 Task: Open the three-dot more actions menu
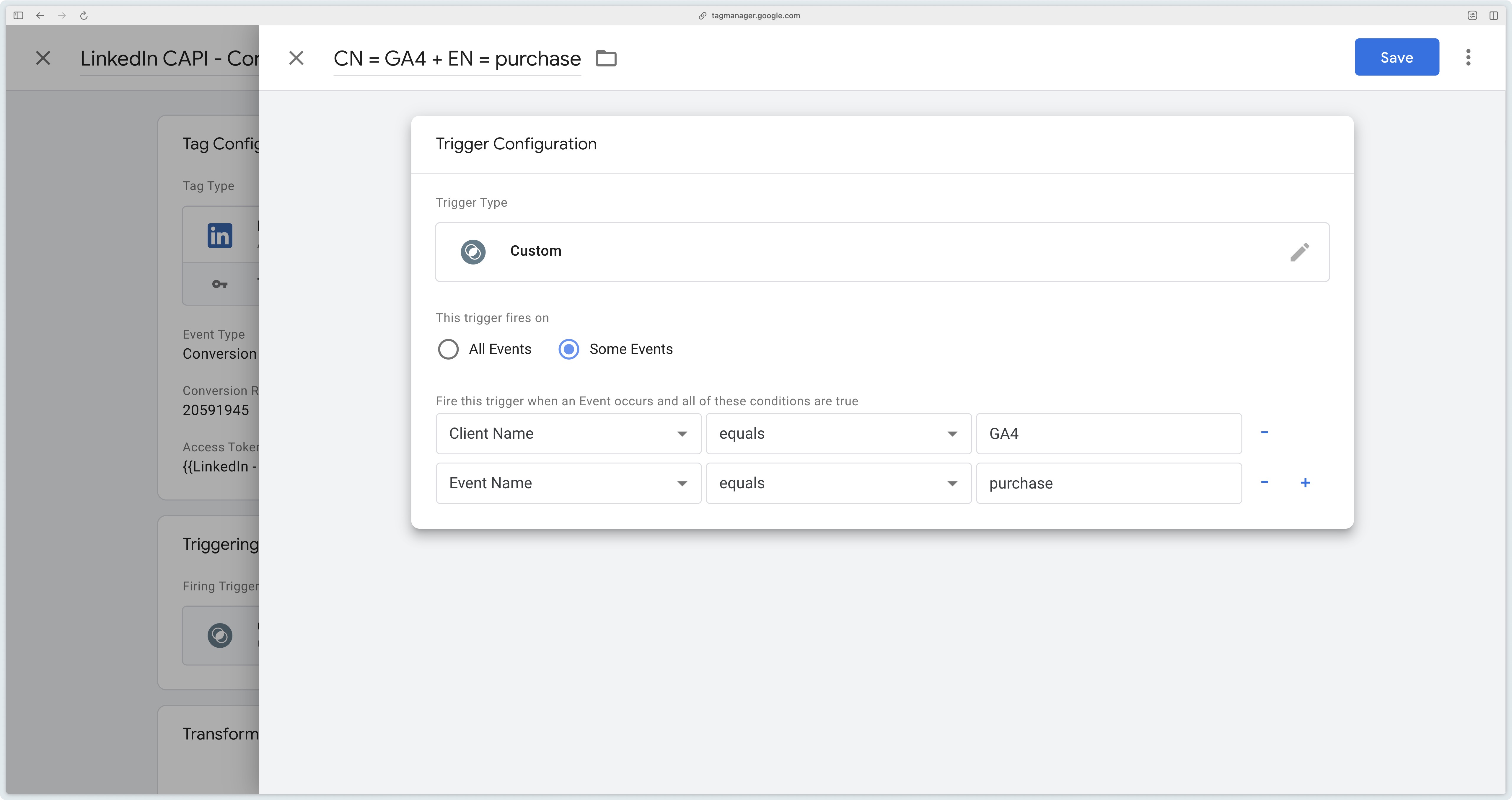coord(1468,58)
